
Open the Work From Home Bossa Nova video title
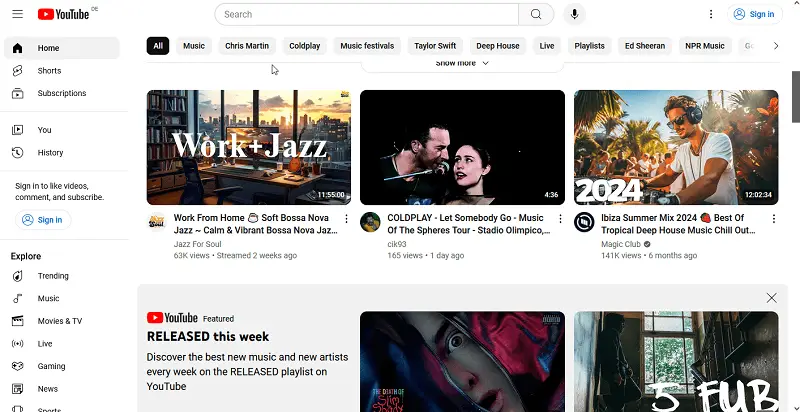tap(256, 224)
